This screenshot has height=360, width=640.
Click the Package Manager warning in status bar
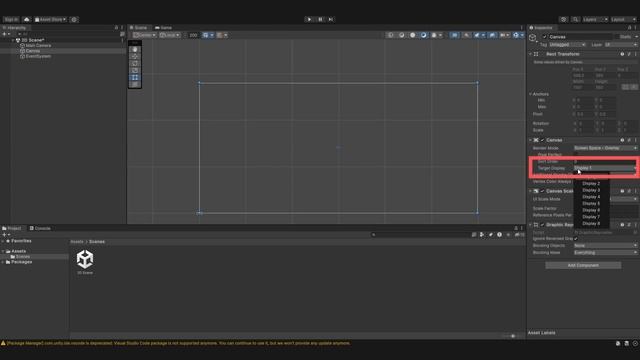click(x=178, y=343)
